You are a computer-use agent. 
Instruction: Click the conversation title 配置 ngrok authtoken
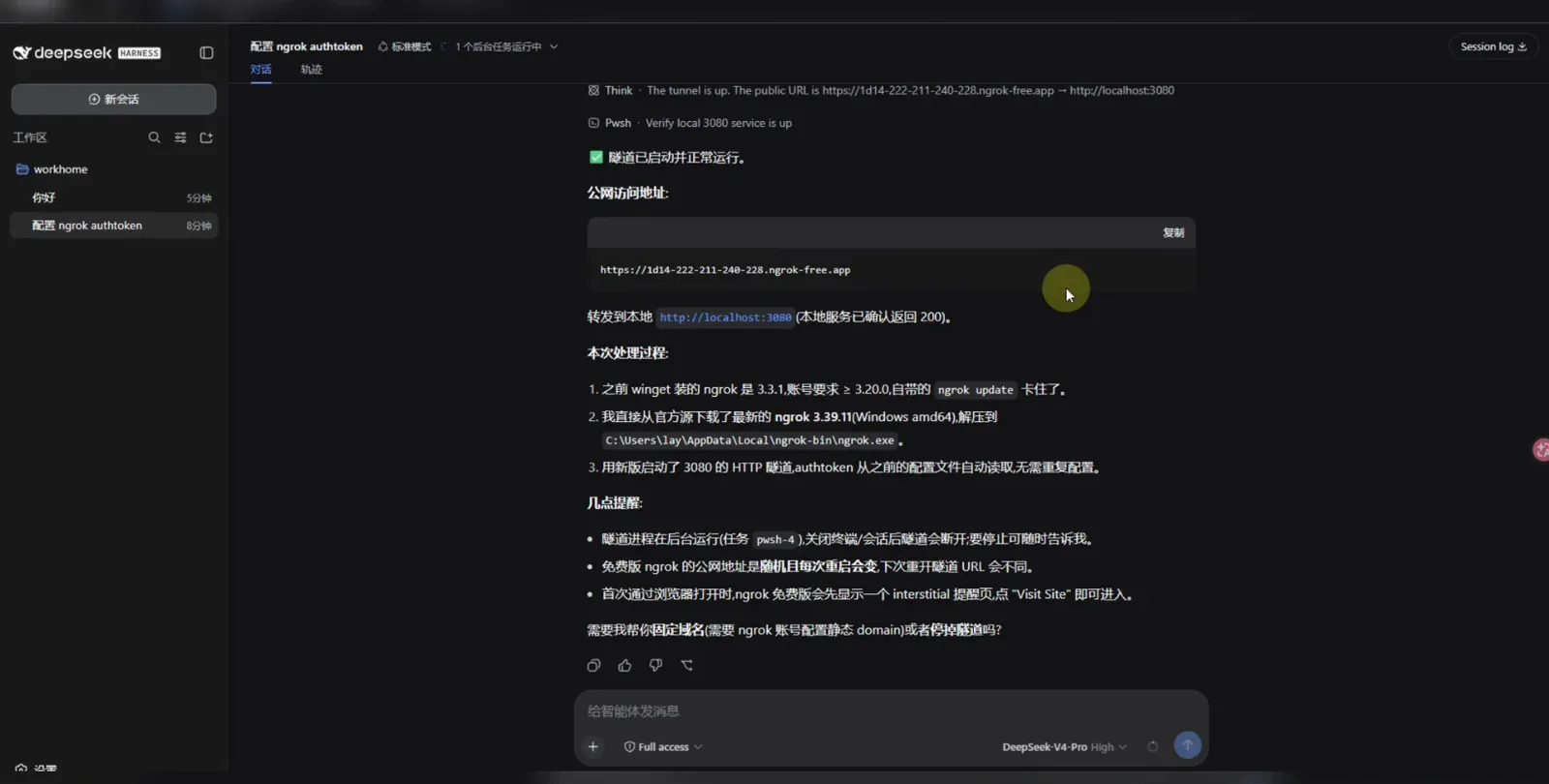click(306, 46)
